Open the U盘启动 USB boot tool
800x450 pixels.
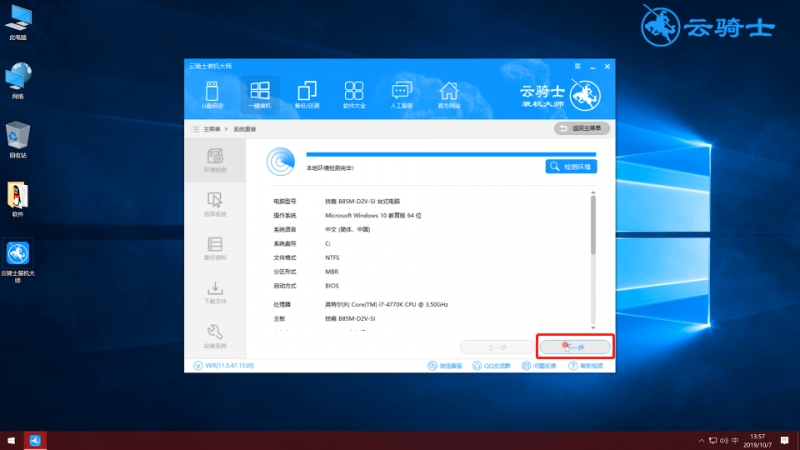tap(212, 95)
